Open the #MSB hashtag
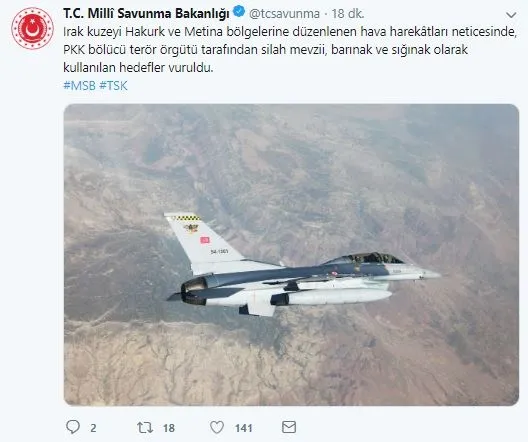The width and height of the screenshot is (528, 442). [79, 86]
